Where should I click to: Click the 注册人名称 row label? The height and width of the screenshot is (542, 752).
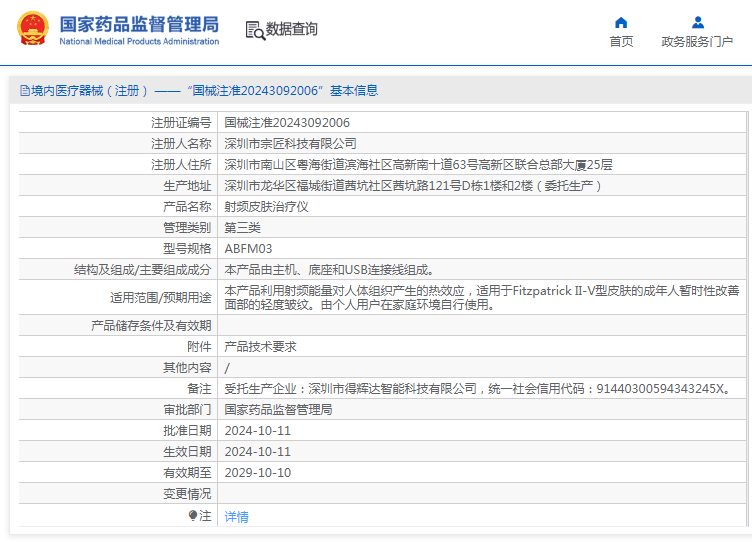click(181, 144)
